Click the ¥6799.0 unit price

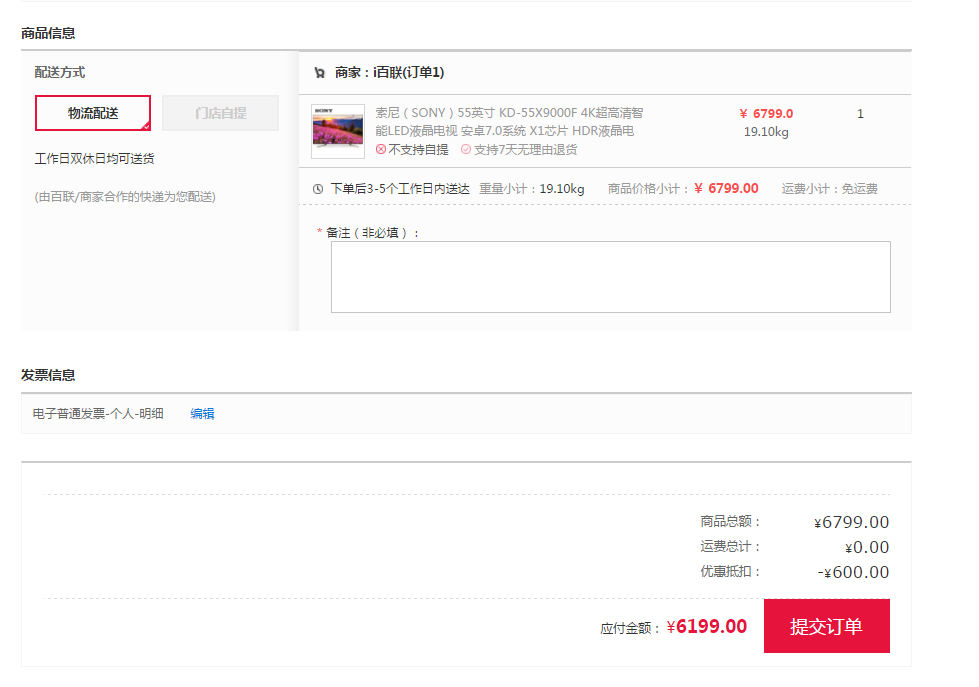coord(767,114)
